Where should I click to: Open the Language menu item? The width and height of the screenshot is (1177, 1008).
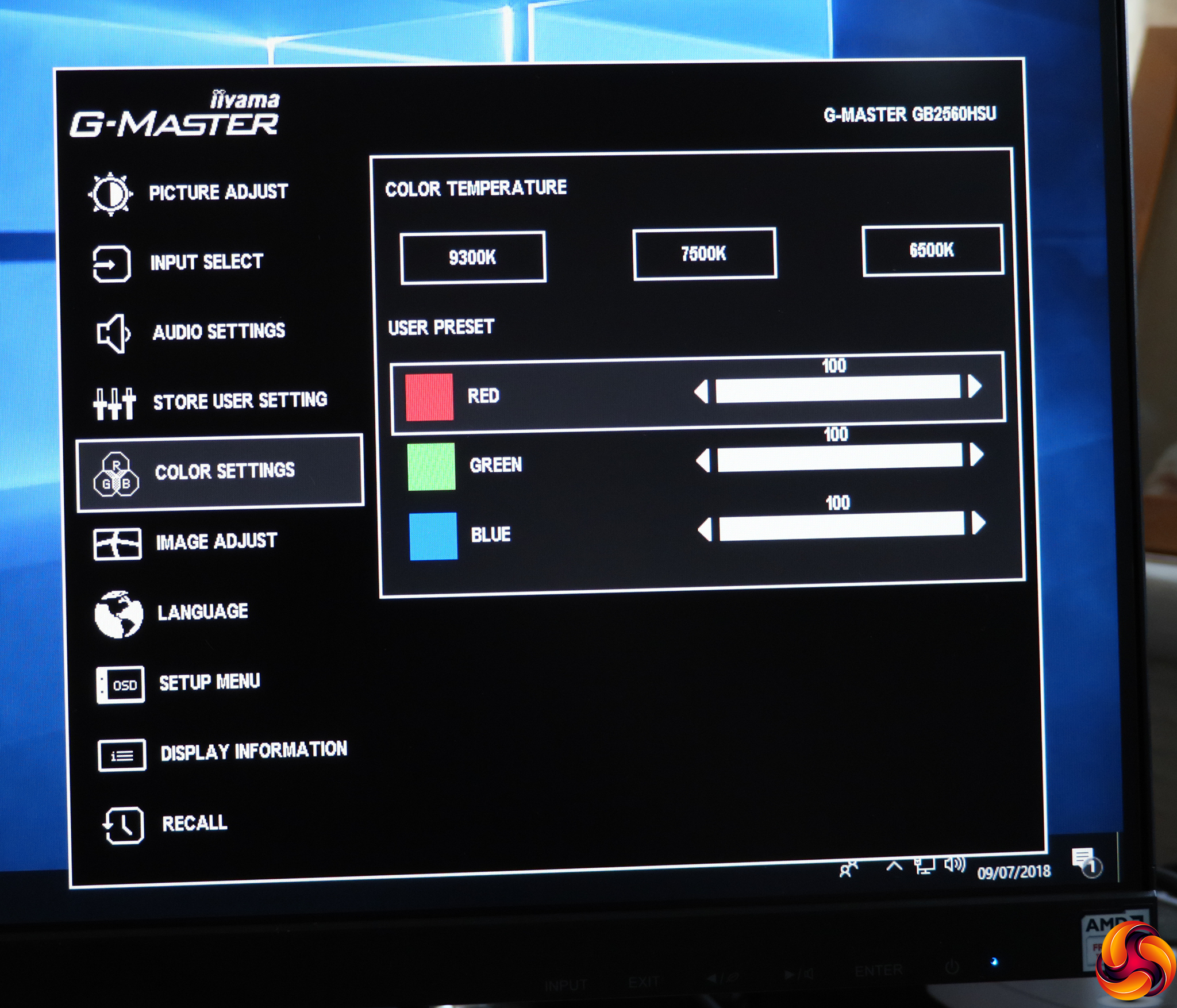coord(203,611)
